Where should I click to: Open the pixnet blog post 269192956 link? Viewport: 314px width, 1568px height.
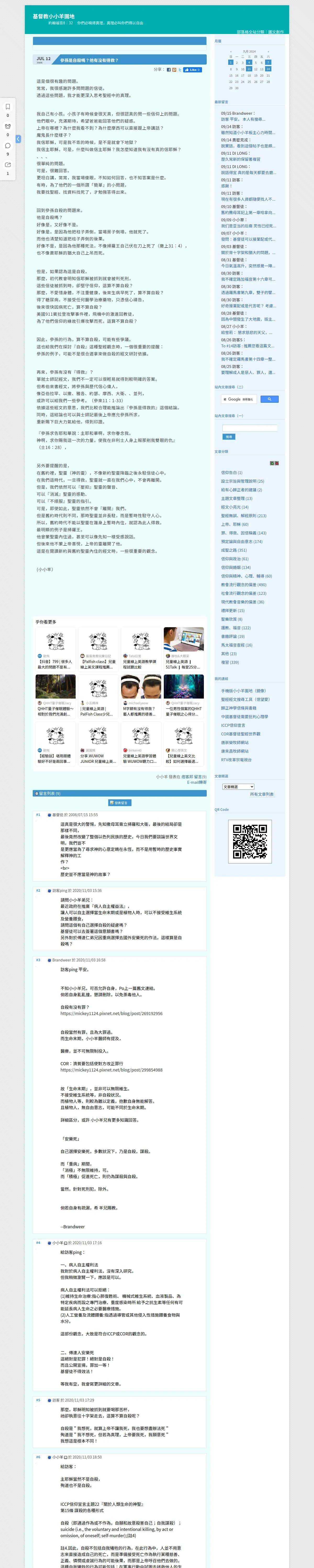click(x=111, y=1013)
